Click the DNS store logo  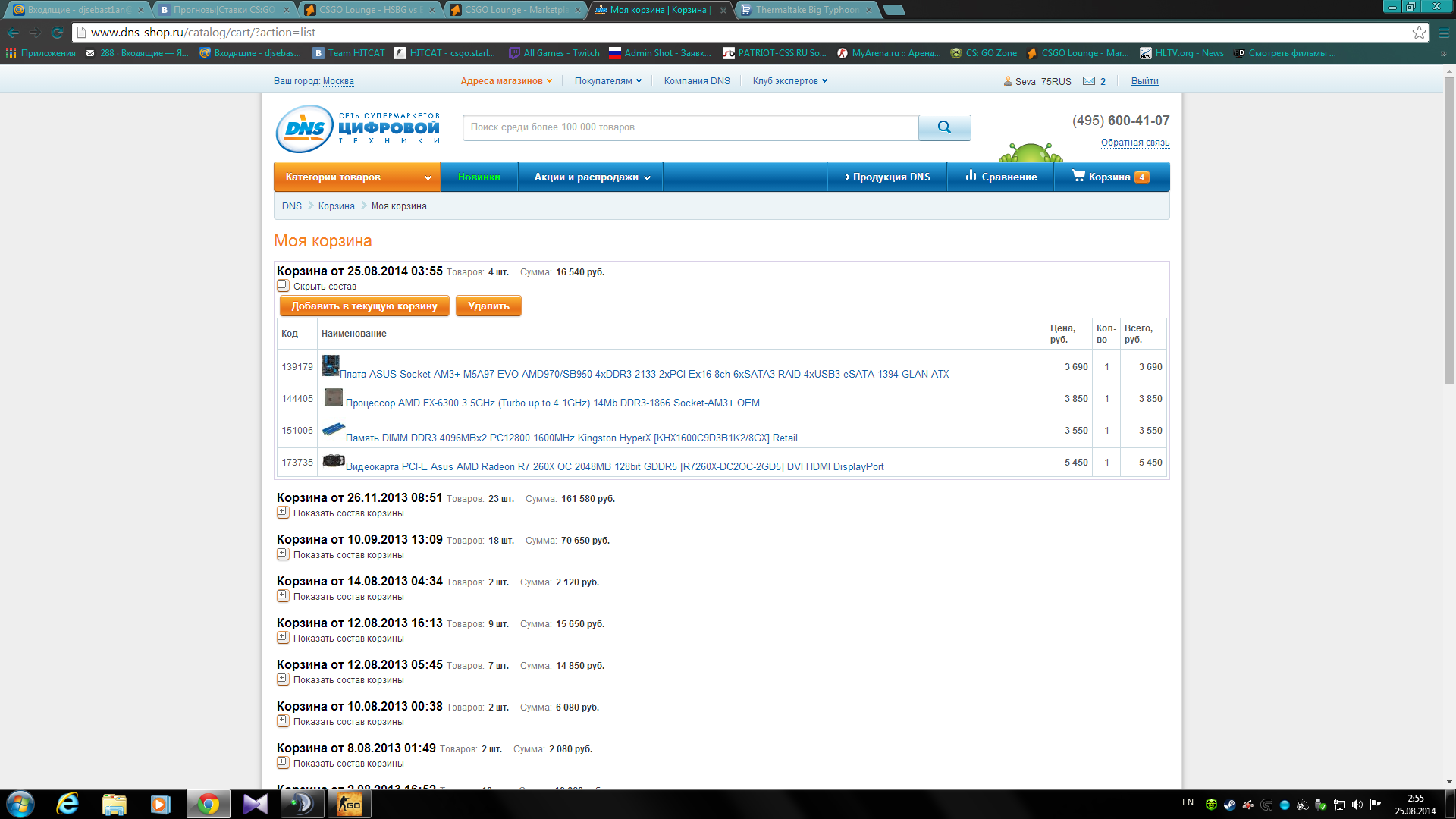358,129
